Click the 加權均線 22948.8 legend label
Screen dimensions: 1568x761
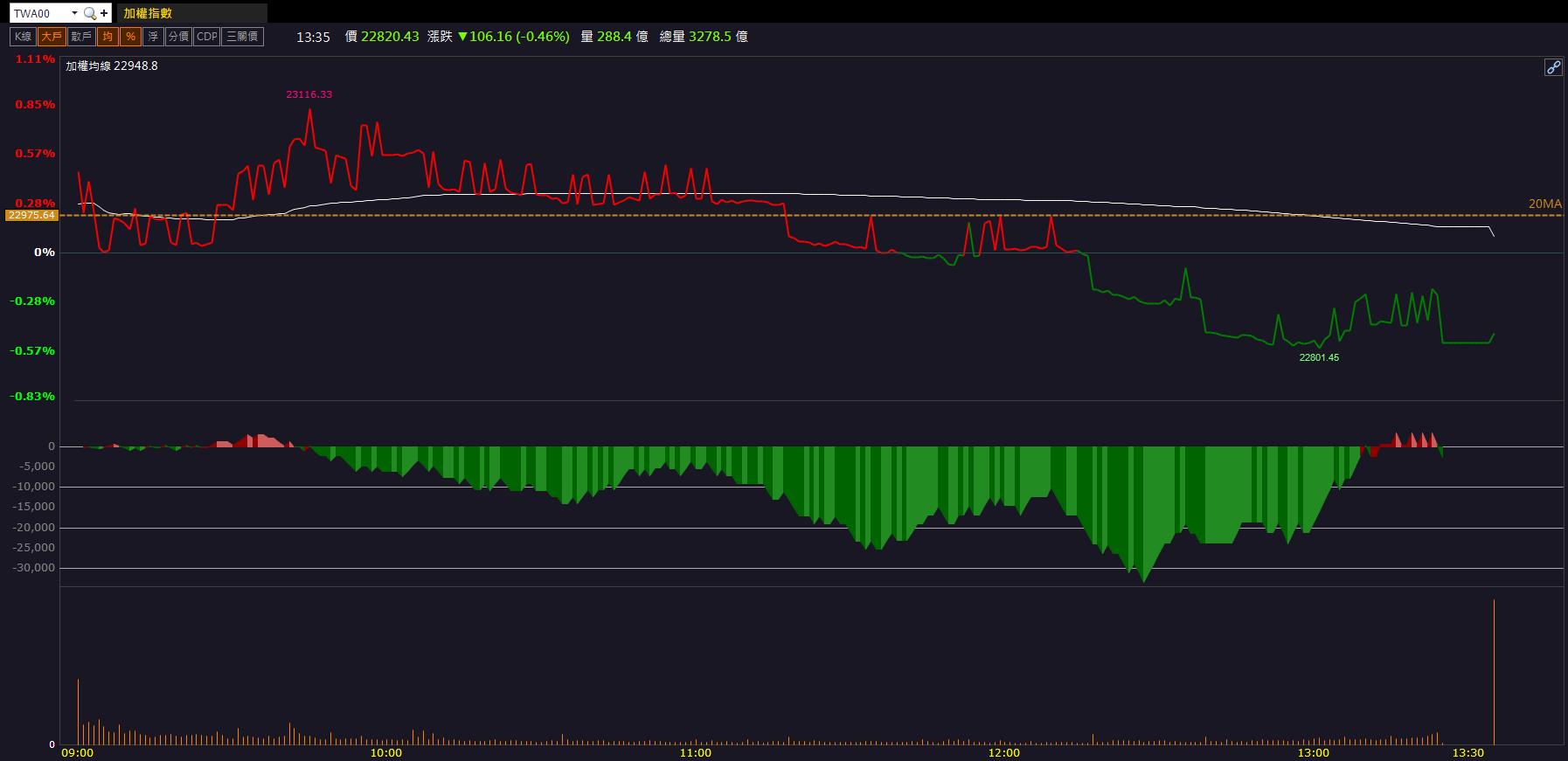112,66
